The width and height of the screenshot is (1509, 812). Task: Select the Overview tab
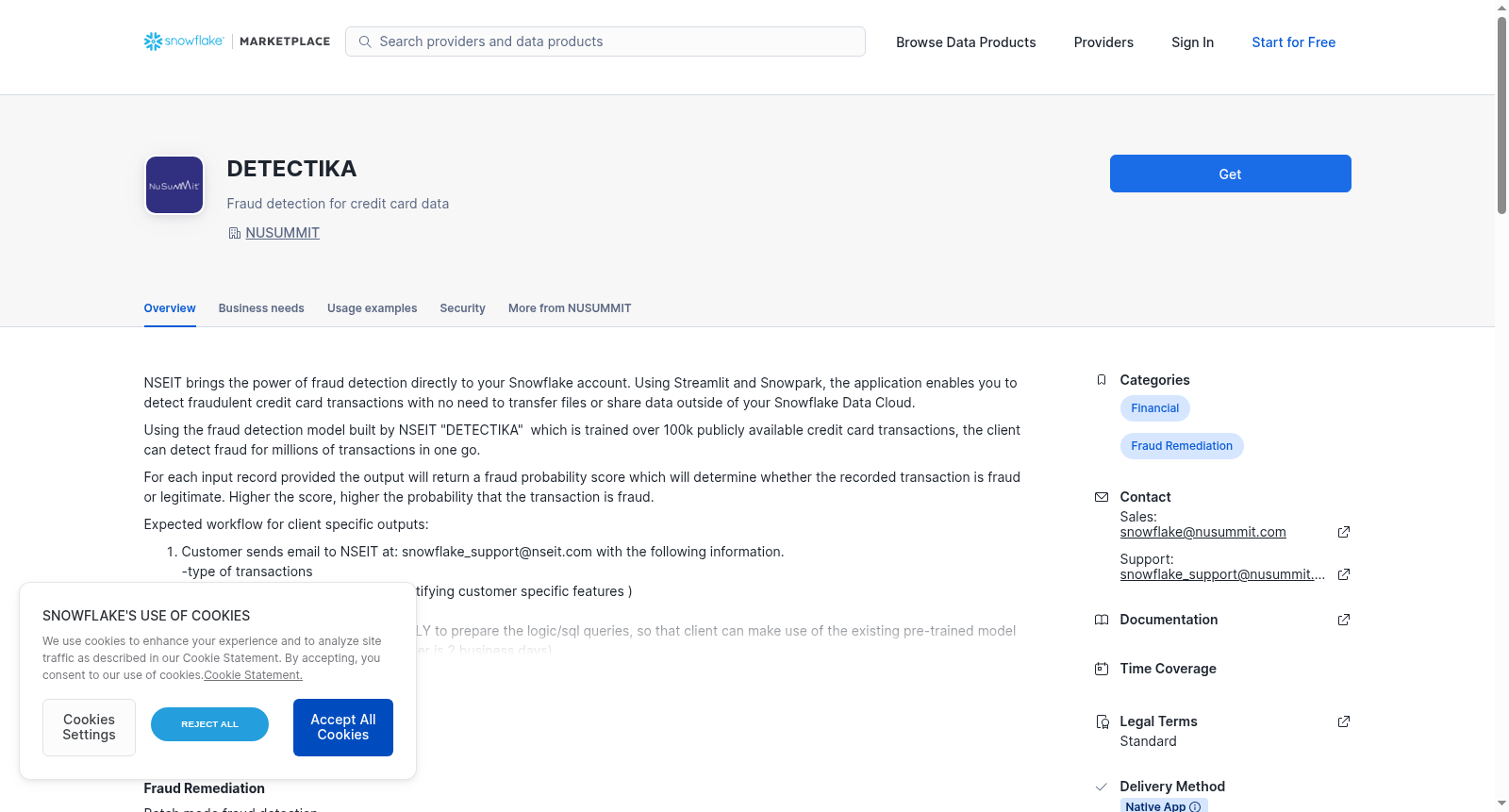pyautogui.click(x=170, y=308)
